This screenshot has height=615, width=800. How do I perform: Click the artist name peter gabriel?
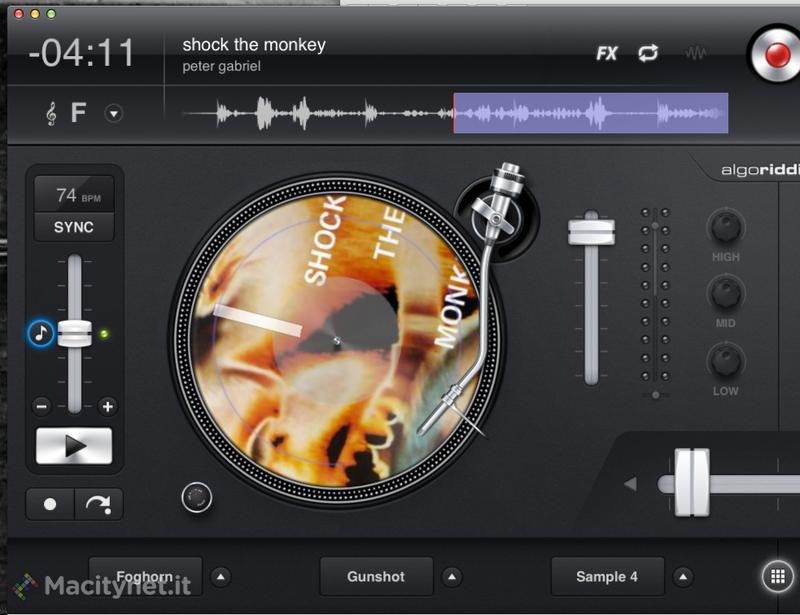[x=221, y=66]
